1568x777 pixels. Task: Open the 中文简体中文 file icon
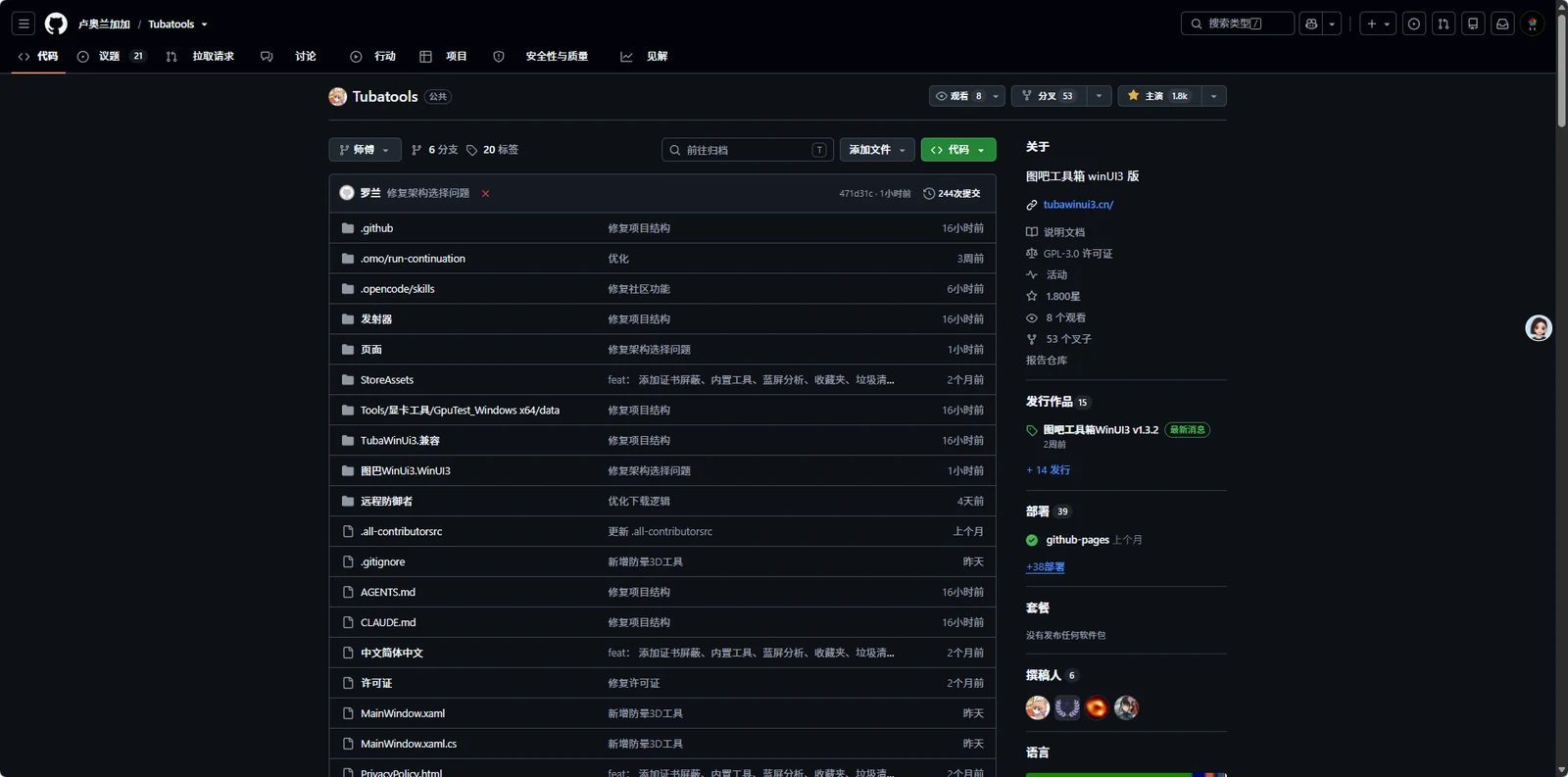[348, 654]
